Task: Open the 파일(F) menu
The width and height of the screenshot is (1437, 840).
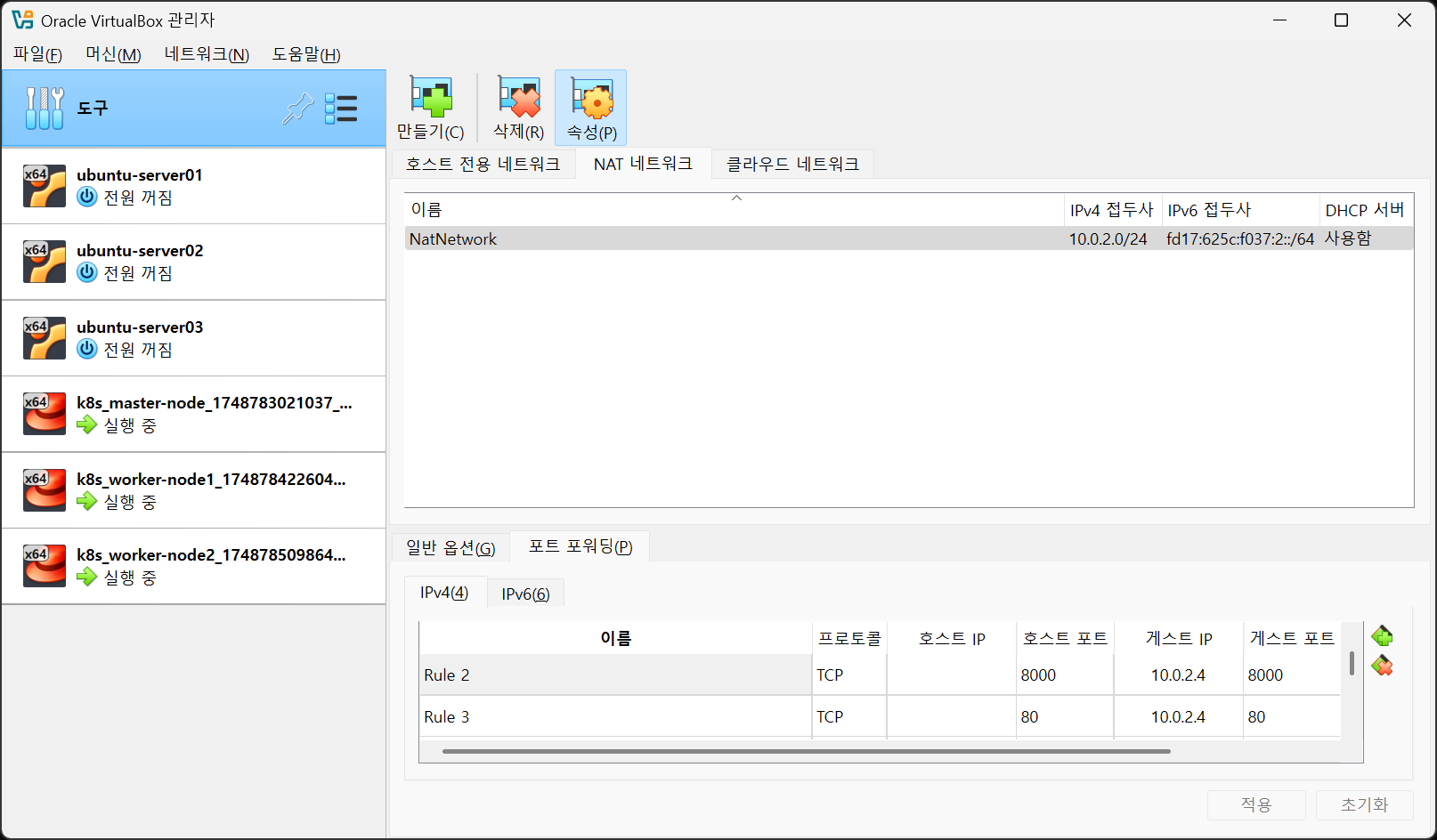Action: pyautogui.click(x=37, y=54)
